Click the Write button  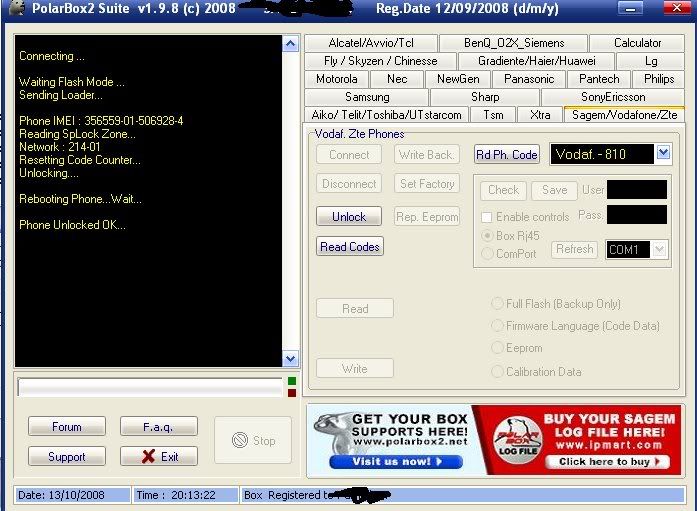point(355,368)
